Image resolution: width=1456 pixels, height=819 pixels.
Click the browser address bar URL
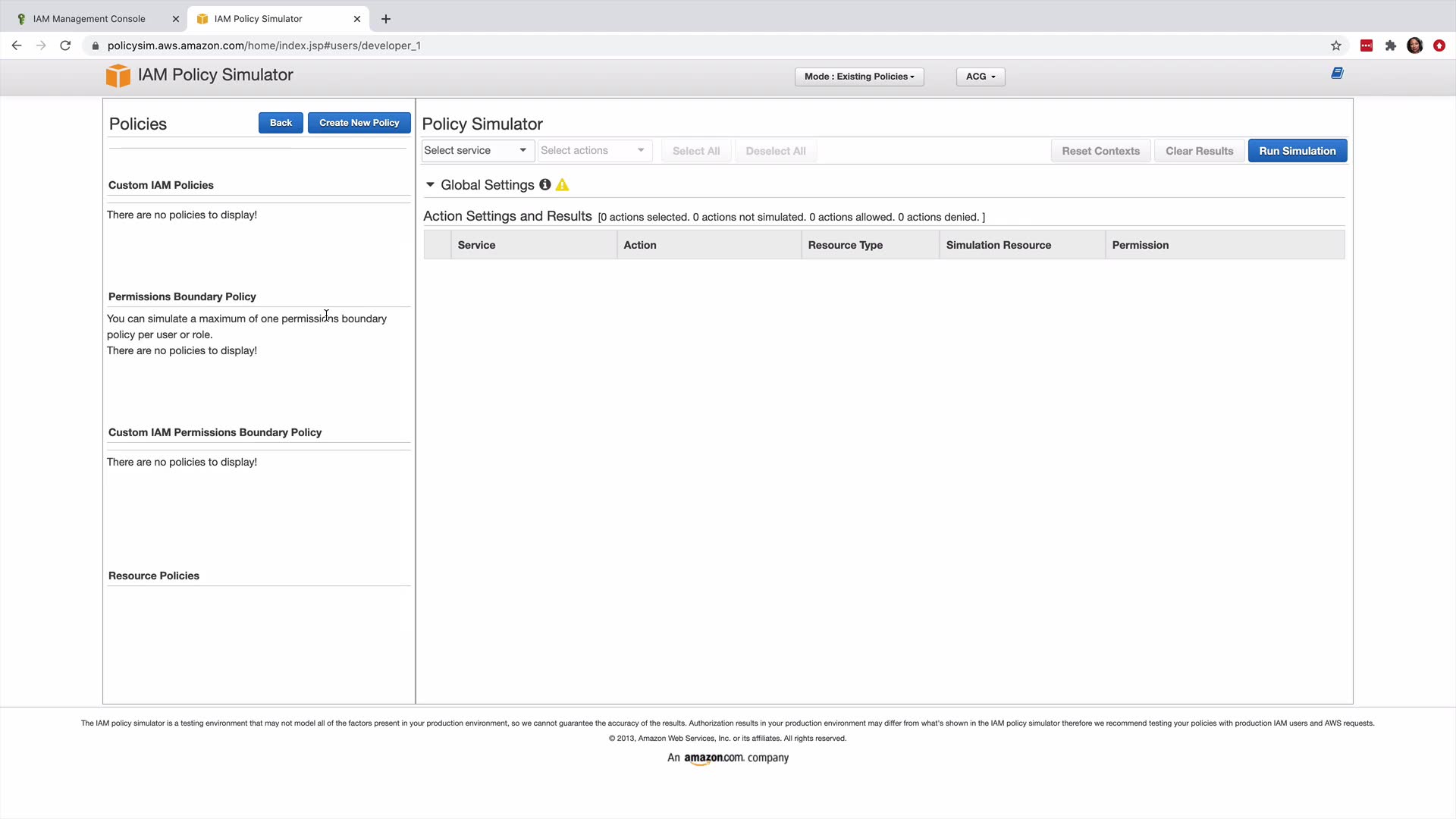point(264,45)
